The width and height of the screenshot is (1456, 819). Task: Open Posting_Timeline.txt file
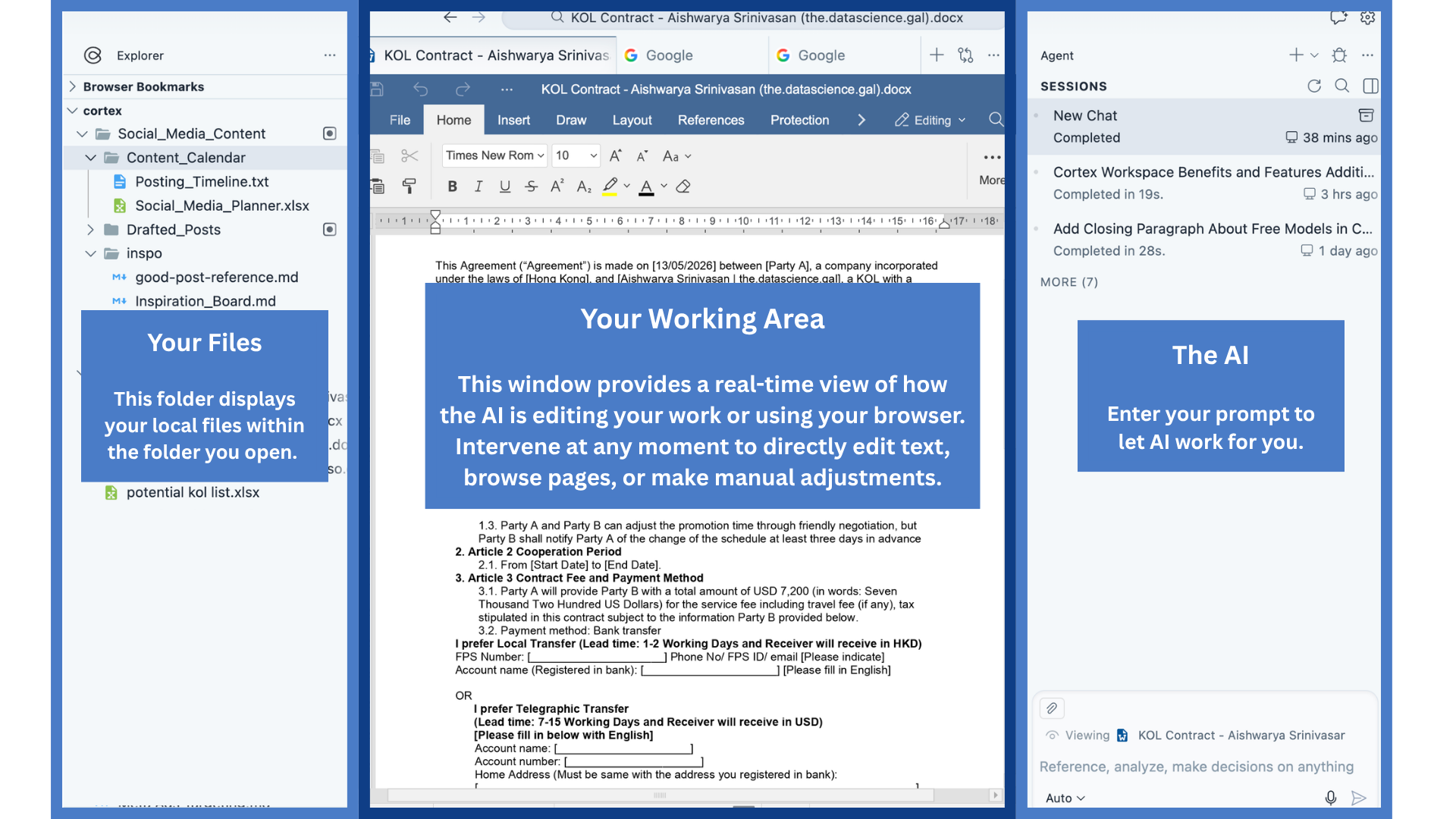tap(202, 182)
